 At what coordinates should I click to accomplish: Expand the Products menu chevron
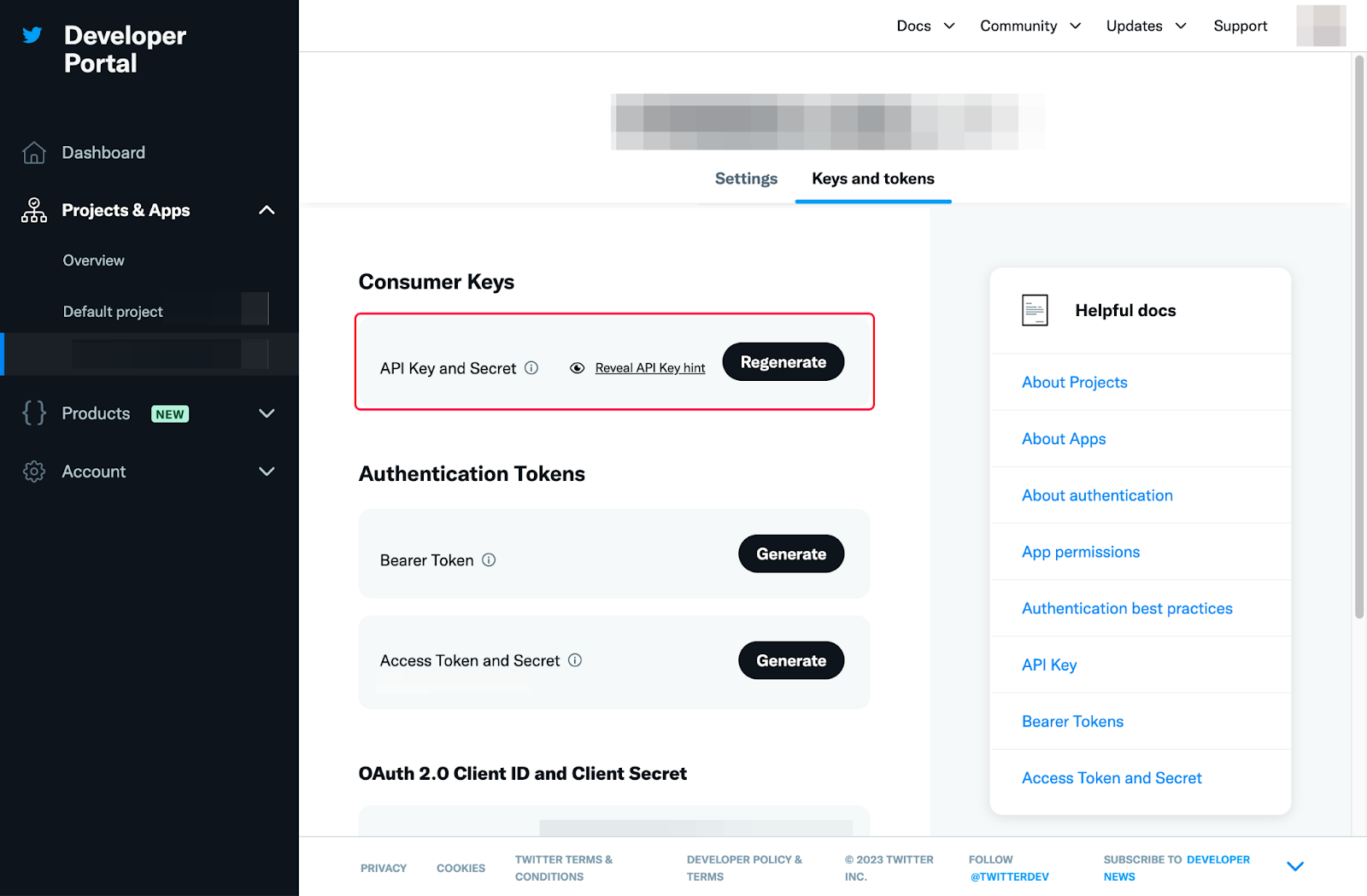coord(267,413)
